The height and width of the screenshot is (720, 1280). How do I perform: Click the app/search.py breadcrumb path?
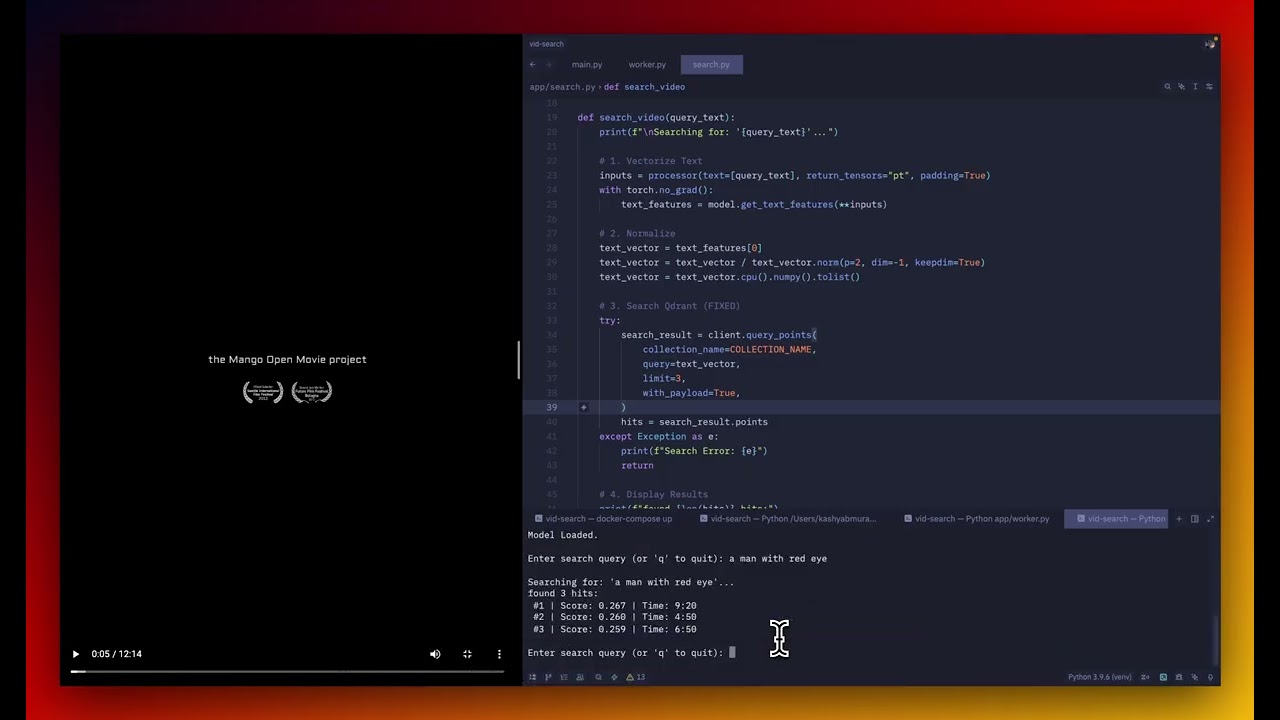point(562,87)
